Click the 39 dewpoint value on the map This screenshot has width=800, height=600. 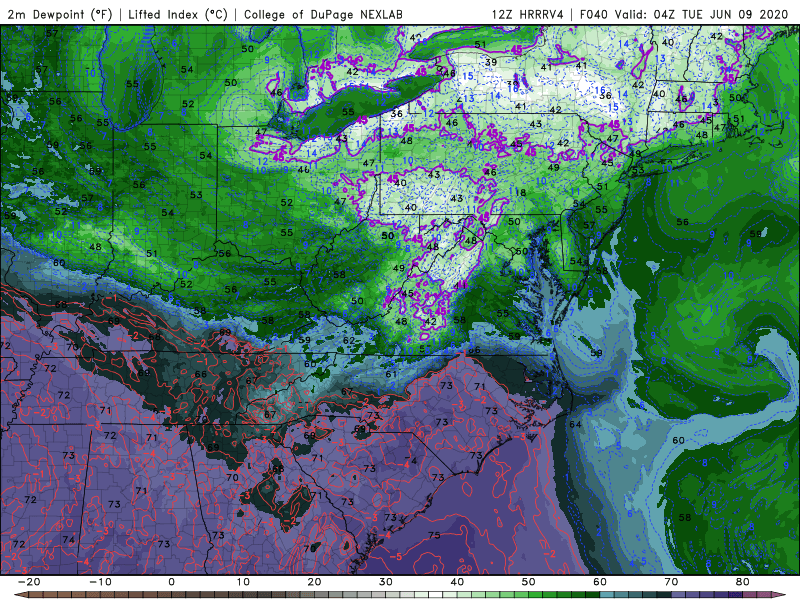pyautogui.click(x=491, y=62)
